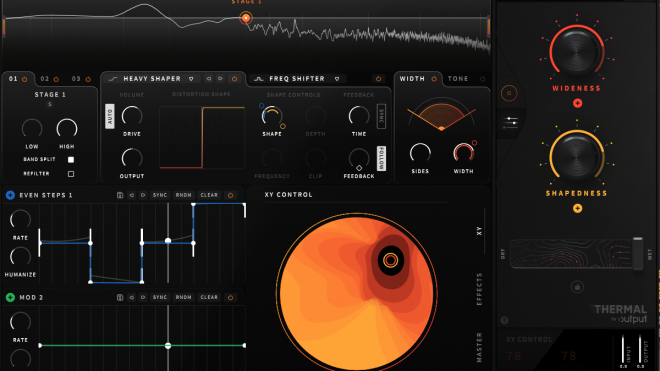The image size is (660, 371).
Task: Switch to the WIDTH tab
Action: pos(412,79)
